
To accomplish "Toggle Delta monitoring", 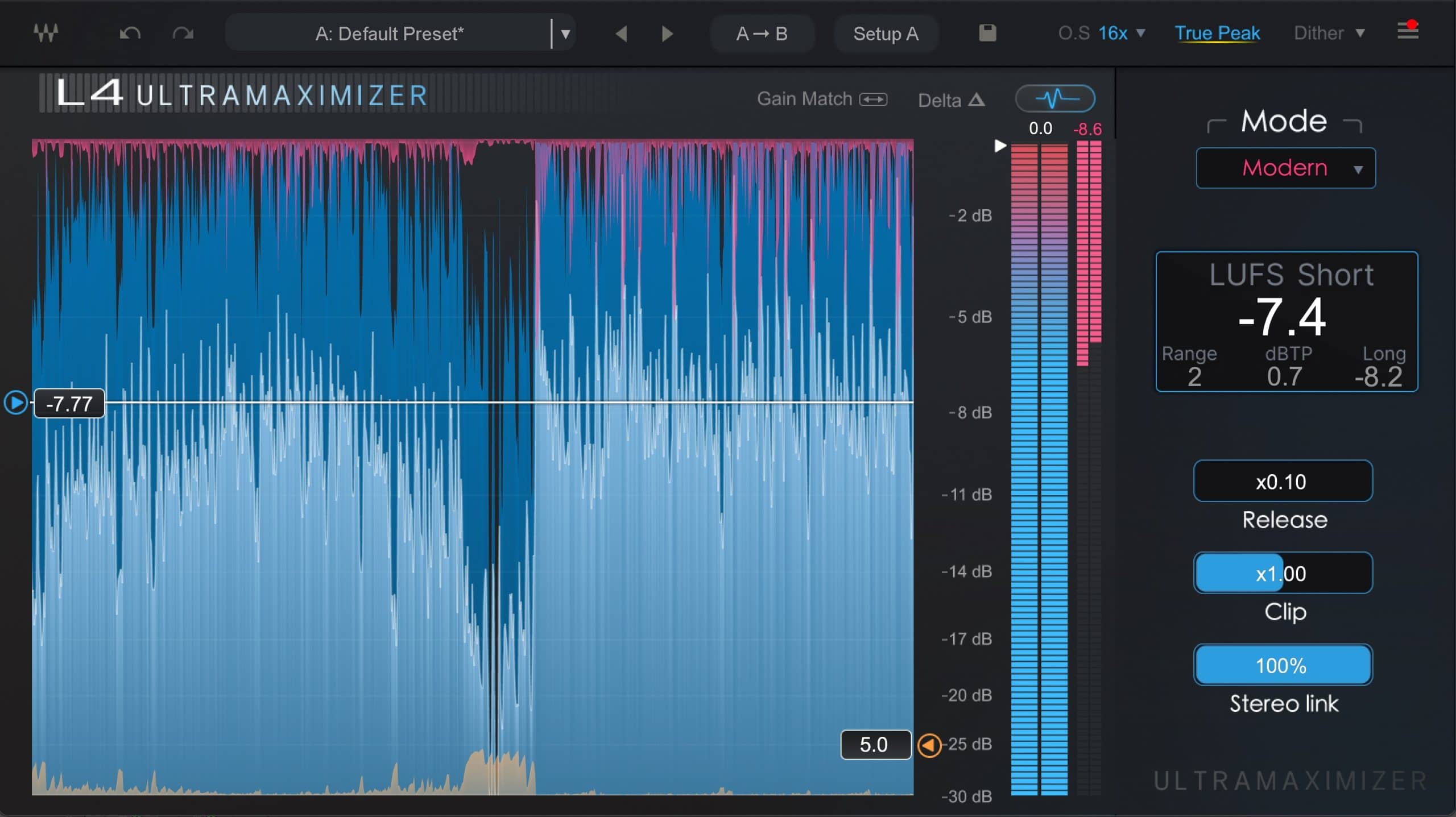I will (x=951, y=101).
